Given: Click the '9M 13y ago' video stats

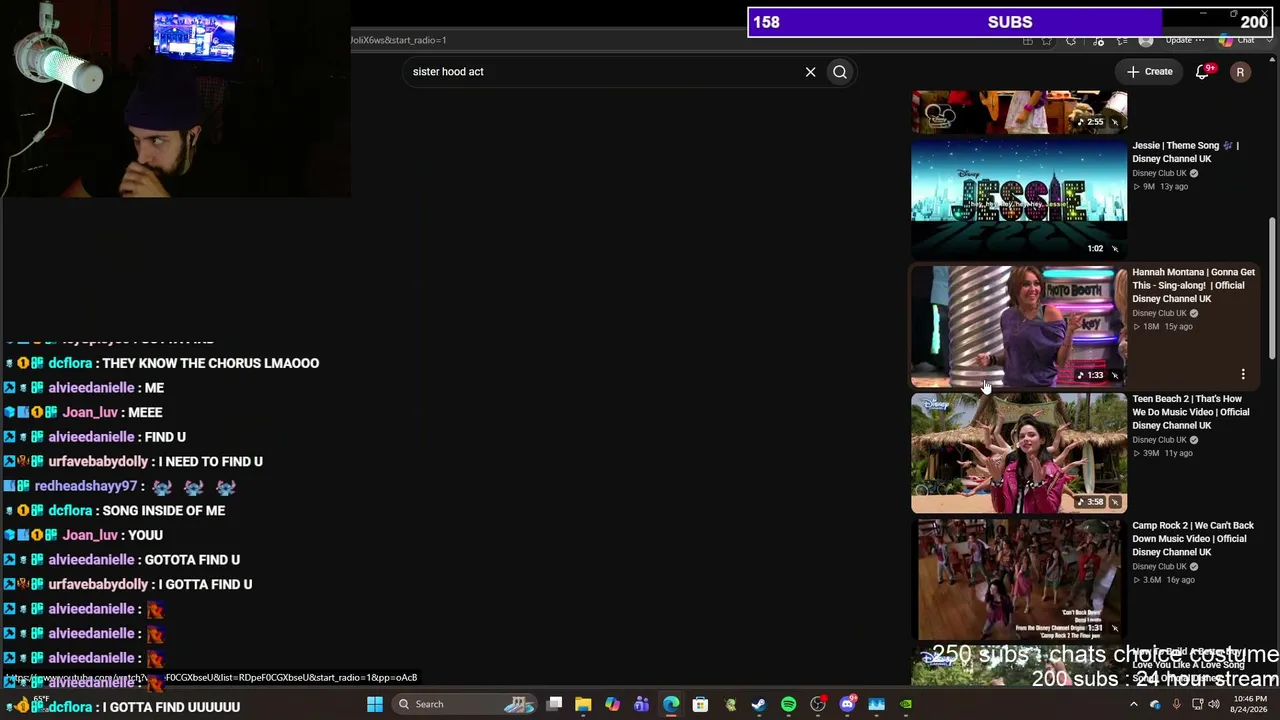Looking at the screenshot, I should (x=1160, y=187).
